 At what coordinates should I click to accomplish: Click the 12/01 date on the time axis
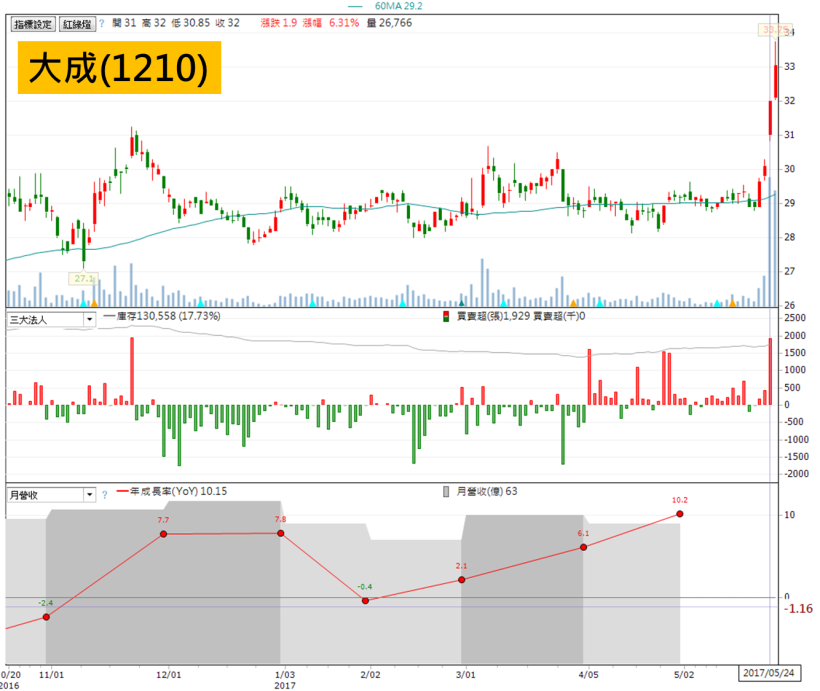[168, 675]
